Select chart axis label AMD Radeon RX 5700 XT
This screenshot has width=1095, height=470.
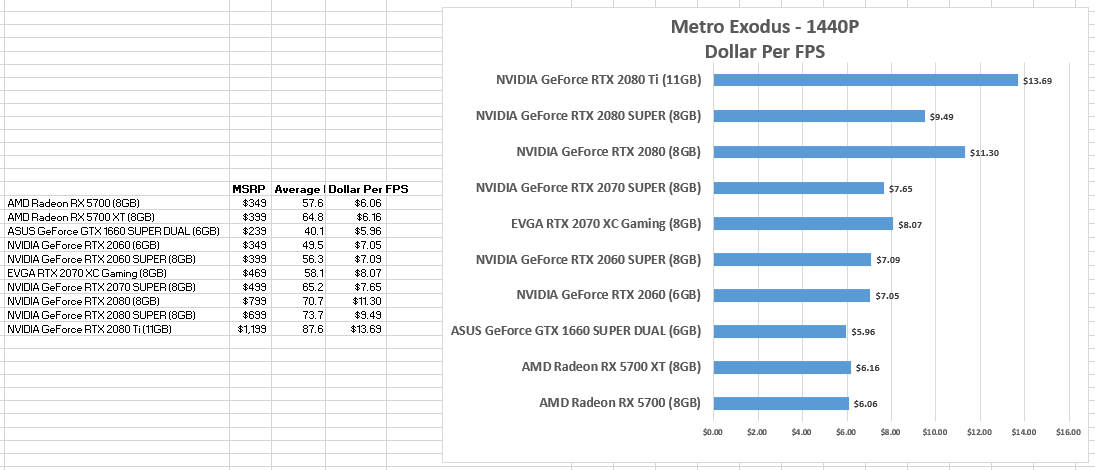[612, 367]
